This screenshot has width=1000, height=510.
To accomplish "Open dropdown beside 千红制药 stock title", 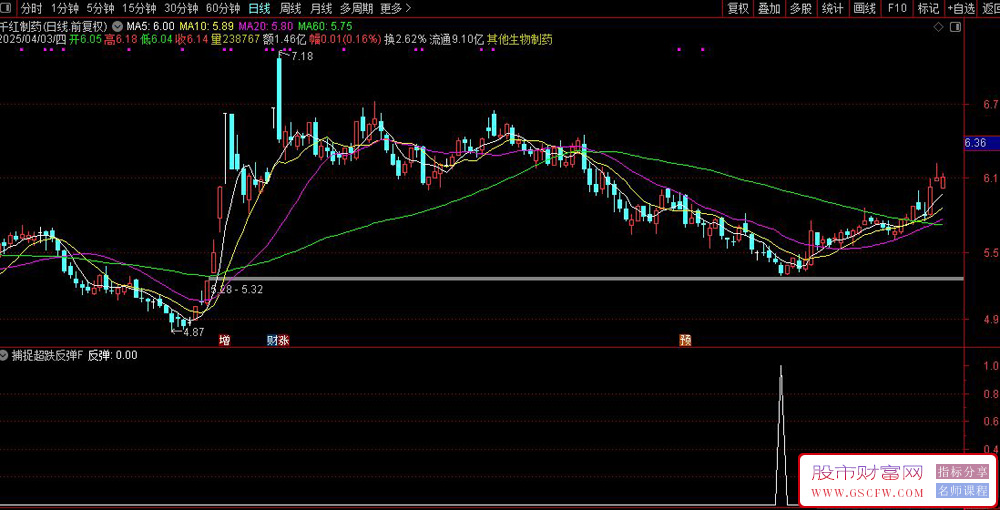I will point(117,27).
